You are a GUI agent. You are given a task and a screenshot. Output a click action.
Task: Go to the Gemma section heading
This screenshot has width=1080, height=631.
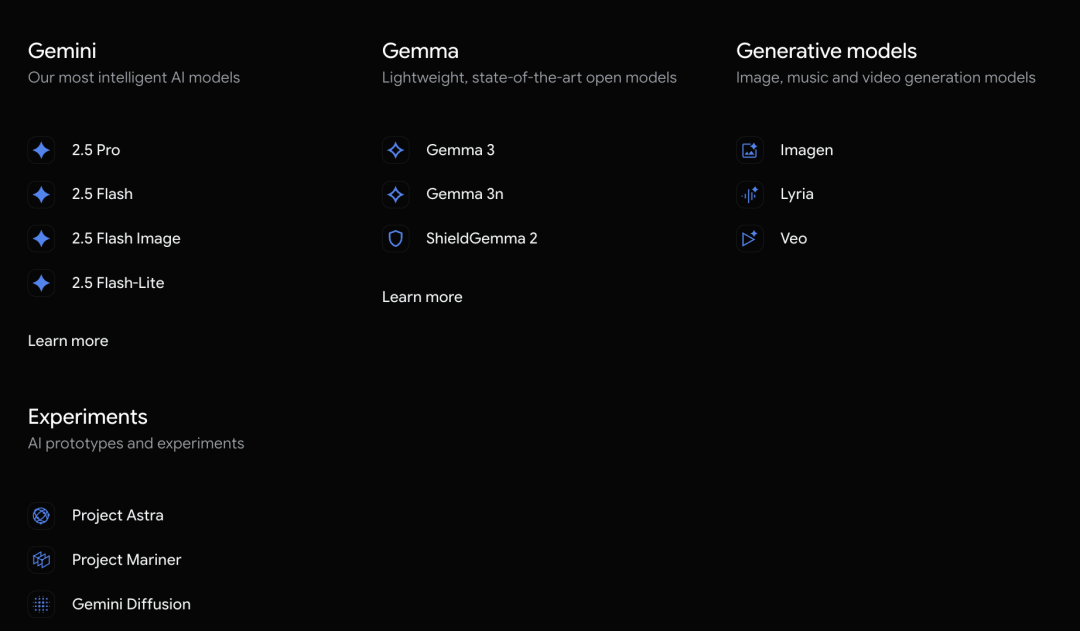420,51
